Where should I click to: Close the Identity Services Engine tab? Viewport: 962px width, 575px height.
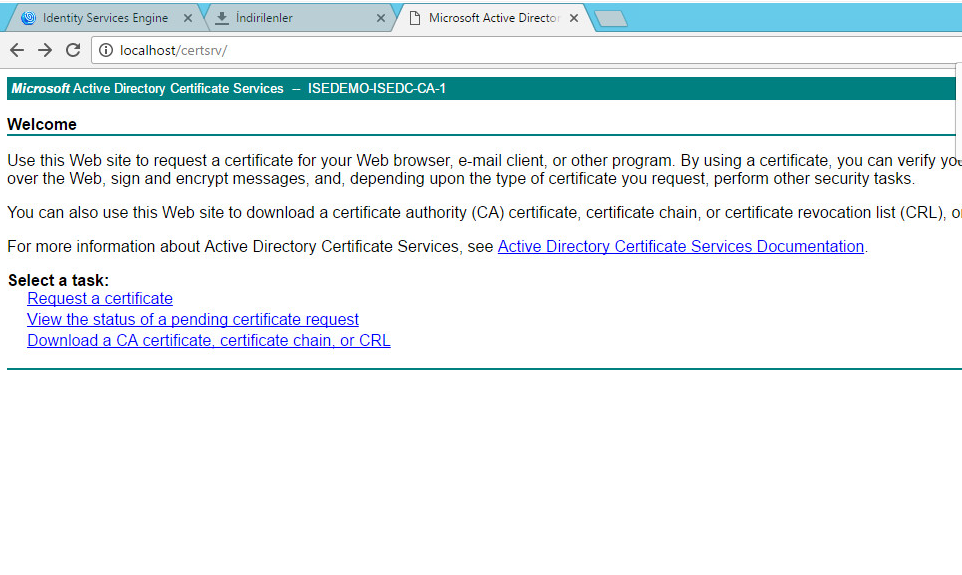pos(188,18)
